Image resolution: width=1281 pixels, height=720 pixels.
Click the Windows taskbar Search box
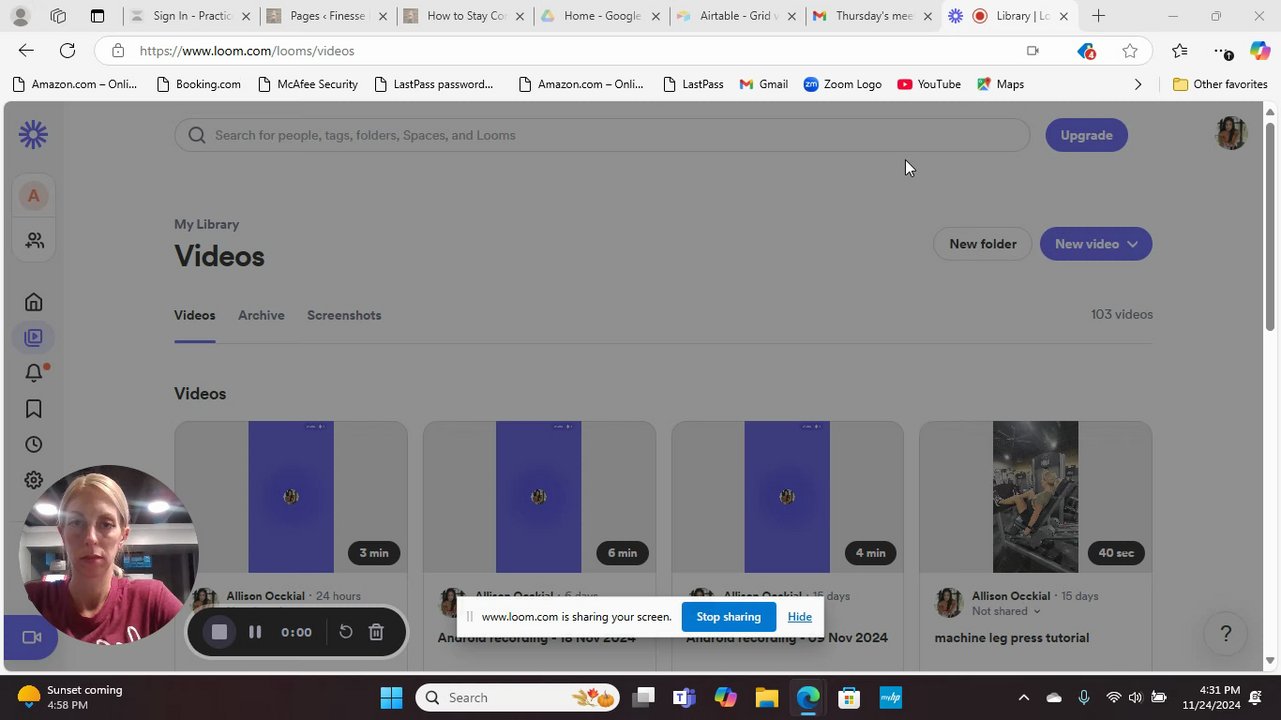(x=517, y=698)
